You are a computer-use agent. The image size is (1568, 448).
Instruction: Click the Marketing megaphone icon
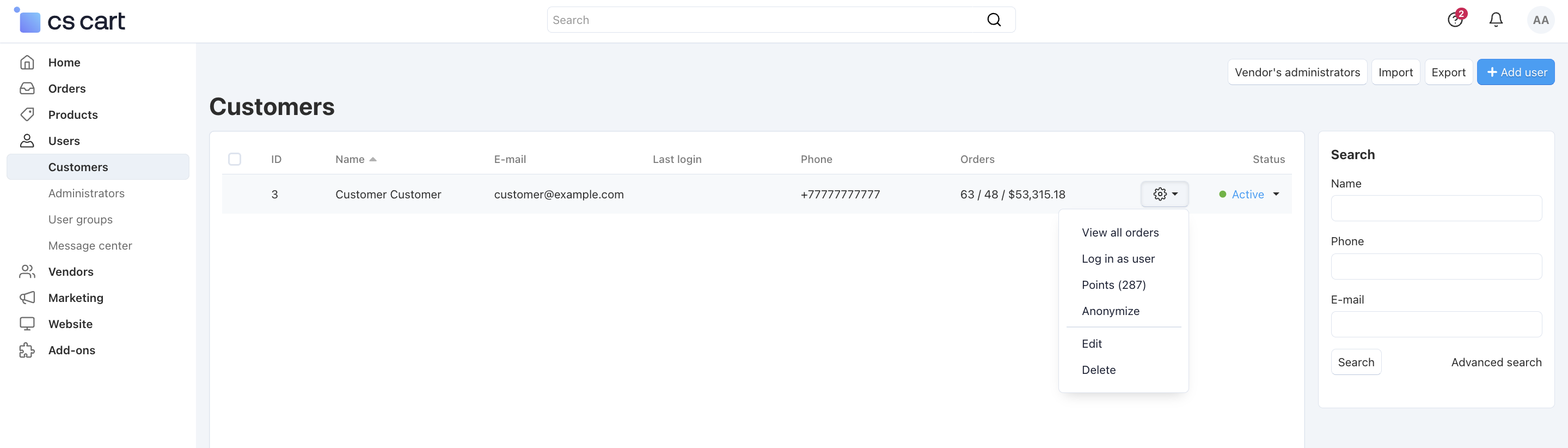coord(27,298)
